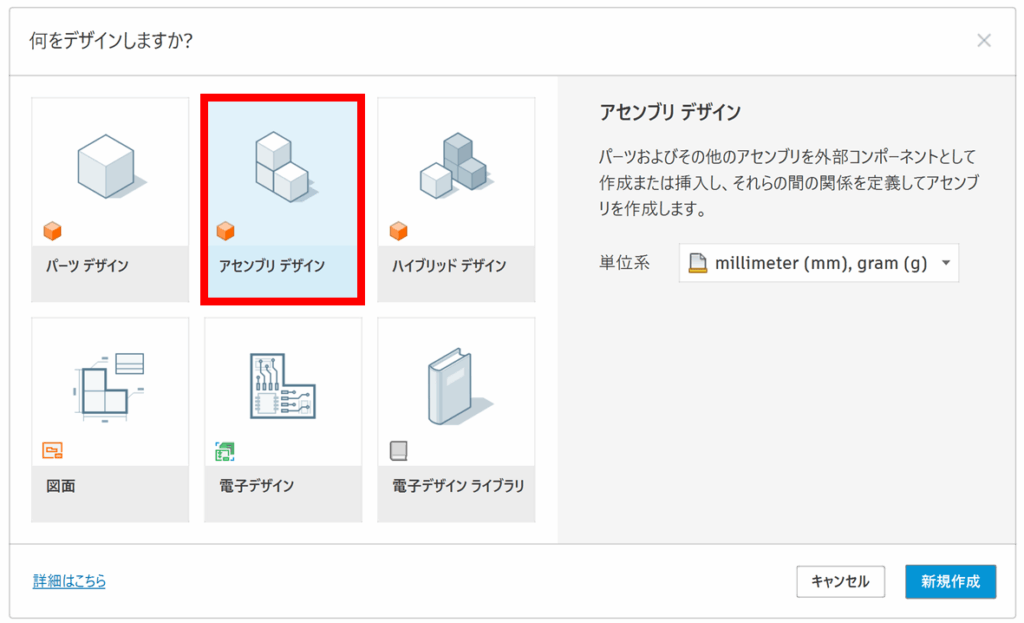Select the single cube パーツ デザイン icon
The height and width of the screenshot is (623, 1024).
coord(108,167)
